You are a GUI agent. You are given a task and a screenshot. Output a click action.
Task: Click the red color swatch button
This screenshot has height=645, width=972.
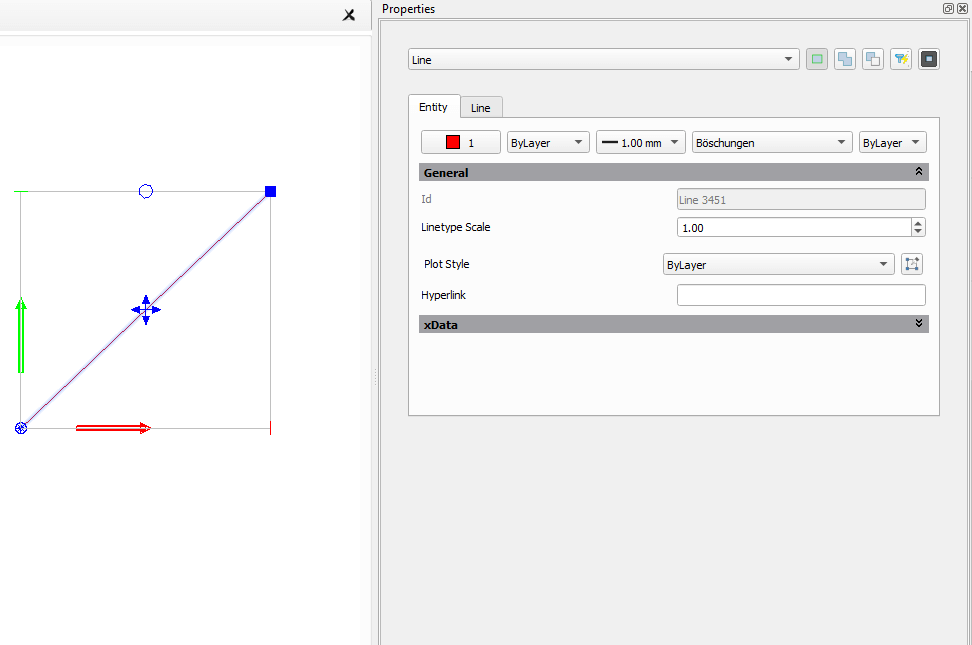460,143
